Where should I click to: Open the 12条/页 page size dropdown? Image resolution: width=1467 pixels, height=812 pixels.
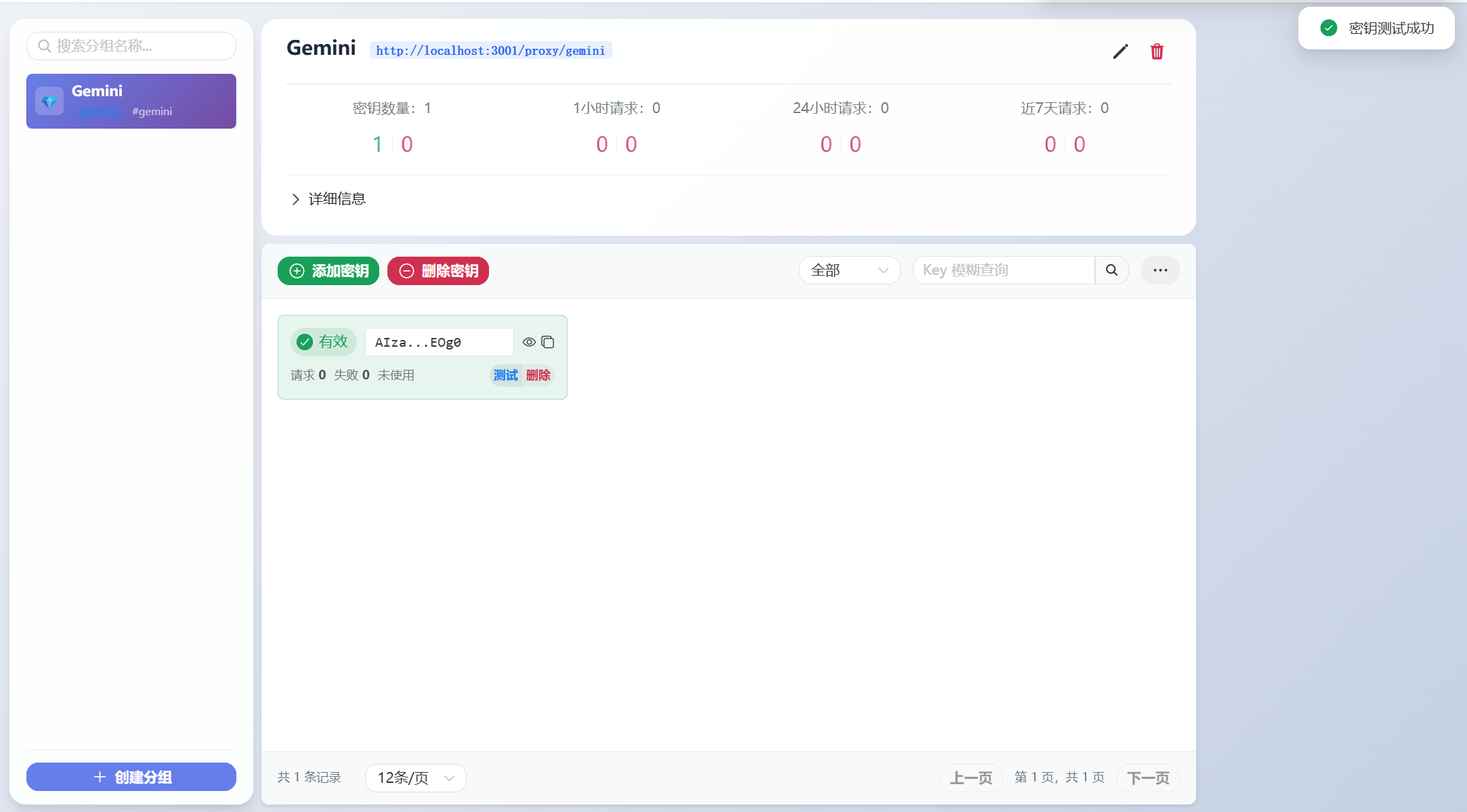[x=414, y=777]
